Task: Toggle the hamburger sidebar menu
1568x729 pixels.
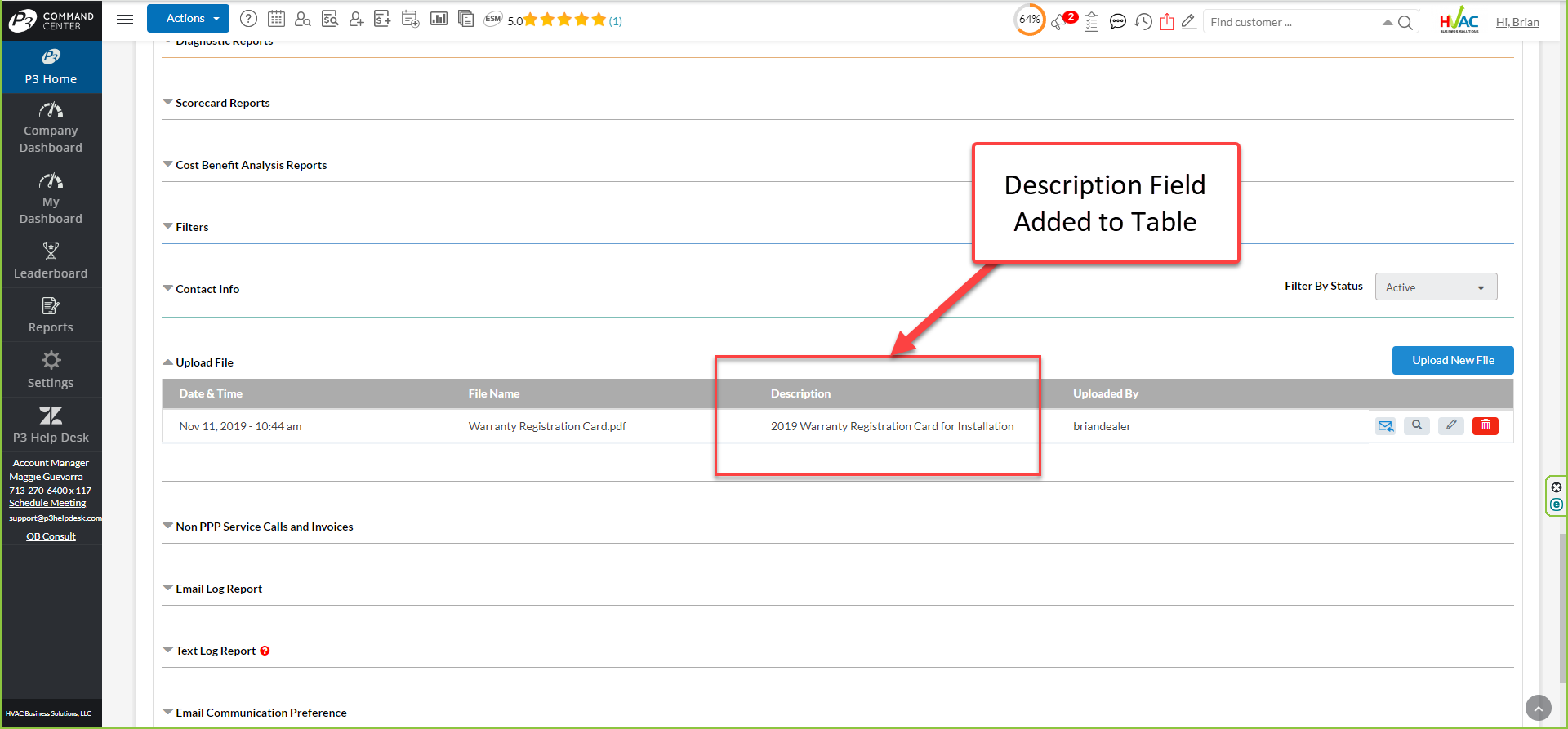Action: [125, 20]
